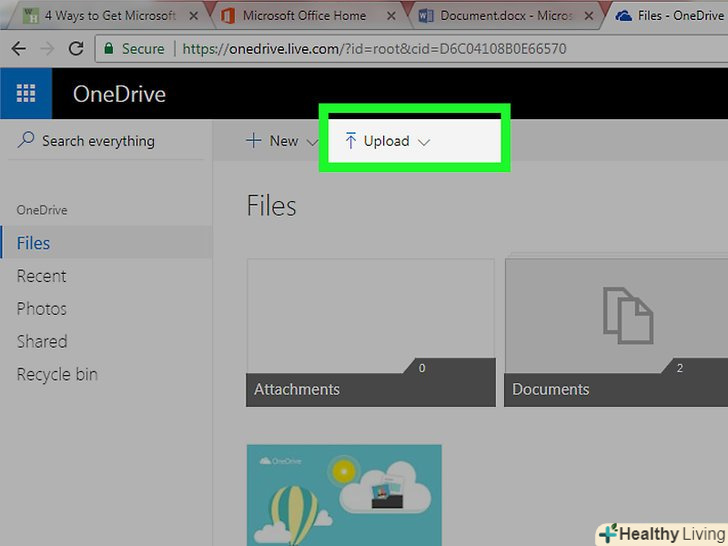
Task: Reload the page with refresh icon
Action: pyautogui.click(x=76, y=48)
